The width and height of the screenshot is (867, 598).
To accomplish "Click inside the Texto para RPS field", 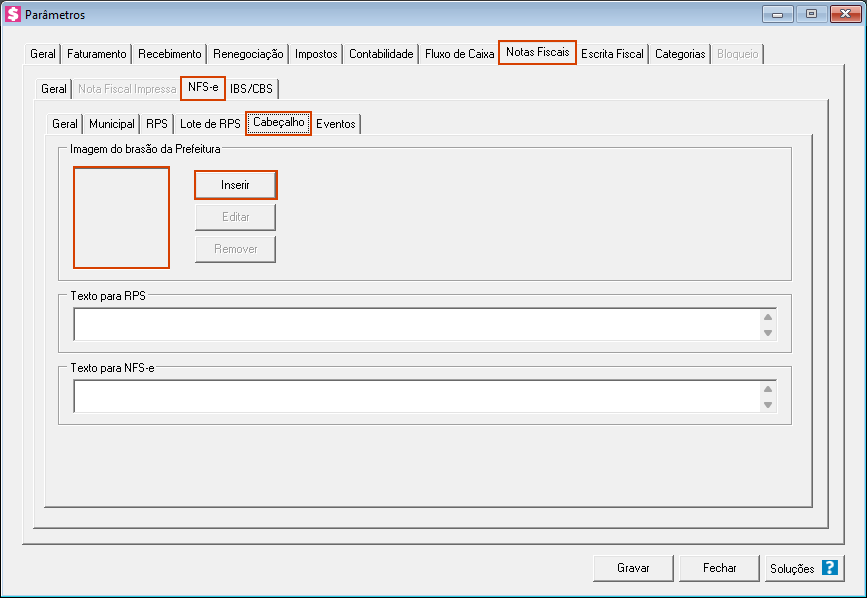I will pos(415,324).
